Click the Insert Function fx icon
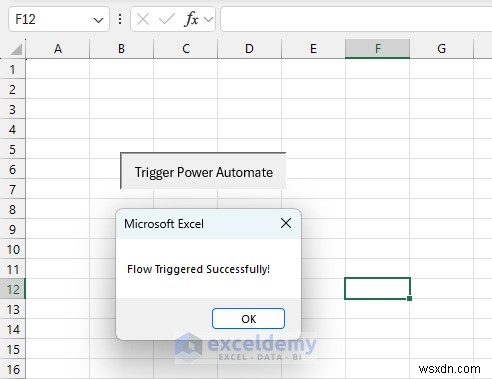Viewport: 492px width, 379px height. (x=191, y=19)
